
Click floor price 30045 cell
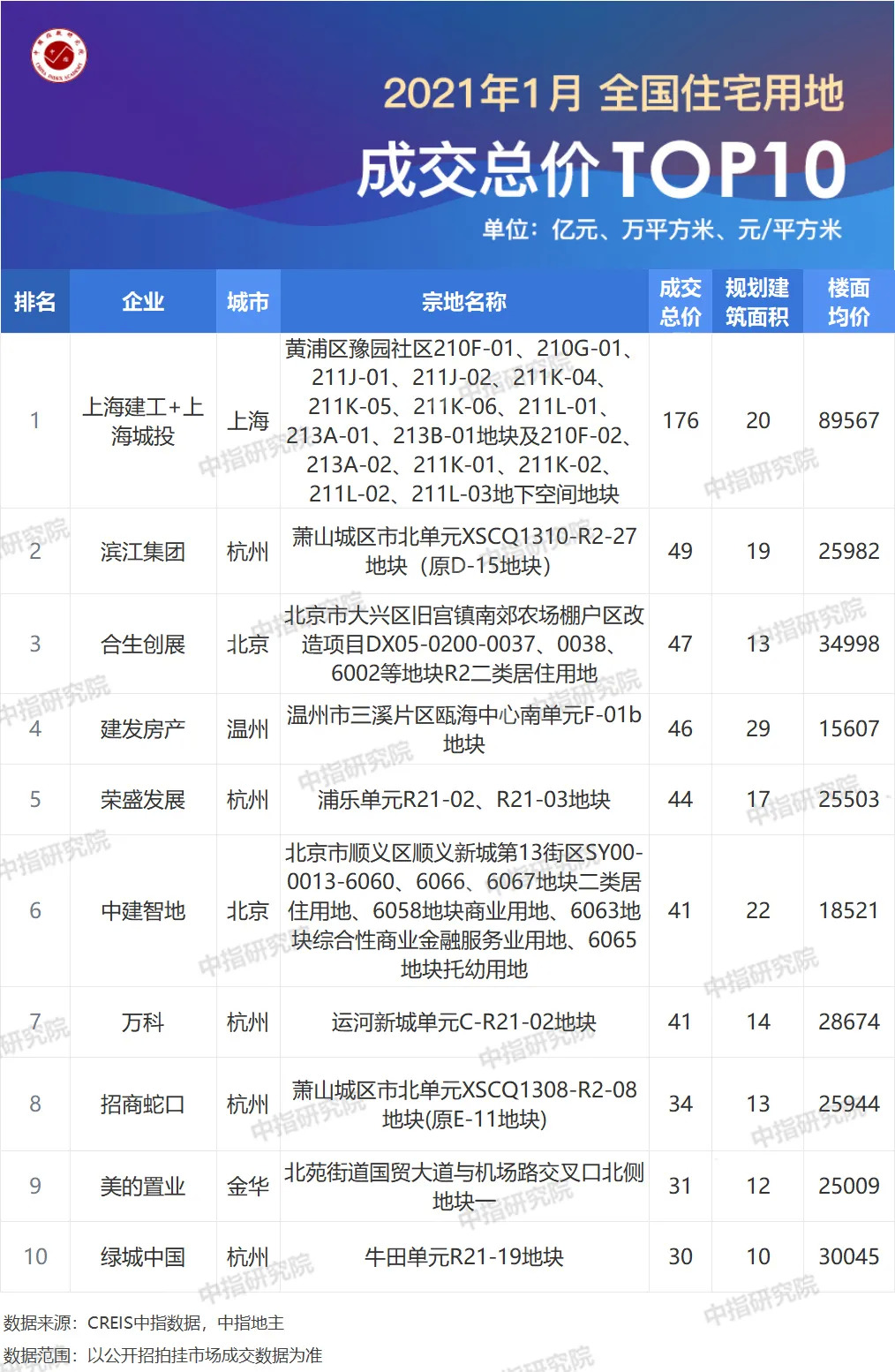849,1257
